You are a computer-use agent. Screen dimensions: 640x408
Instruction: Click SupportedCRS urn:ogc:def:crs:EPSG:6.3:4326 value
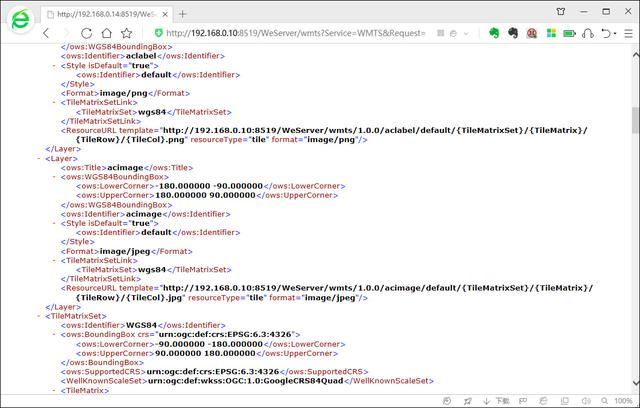[x=213, y=372]
